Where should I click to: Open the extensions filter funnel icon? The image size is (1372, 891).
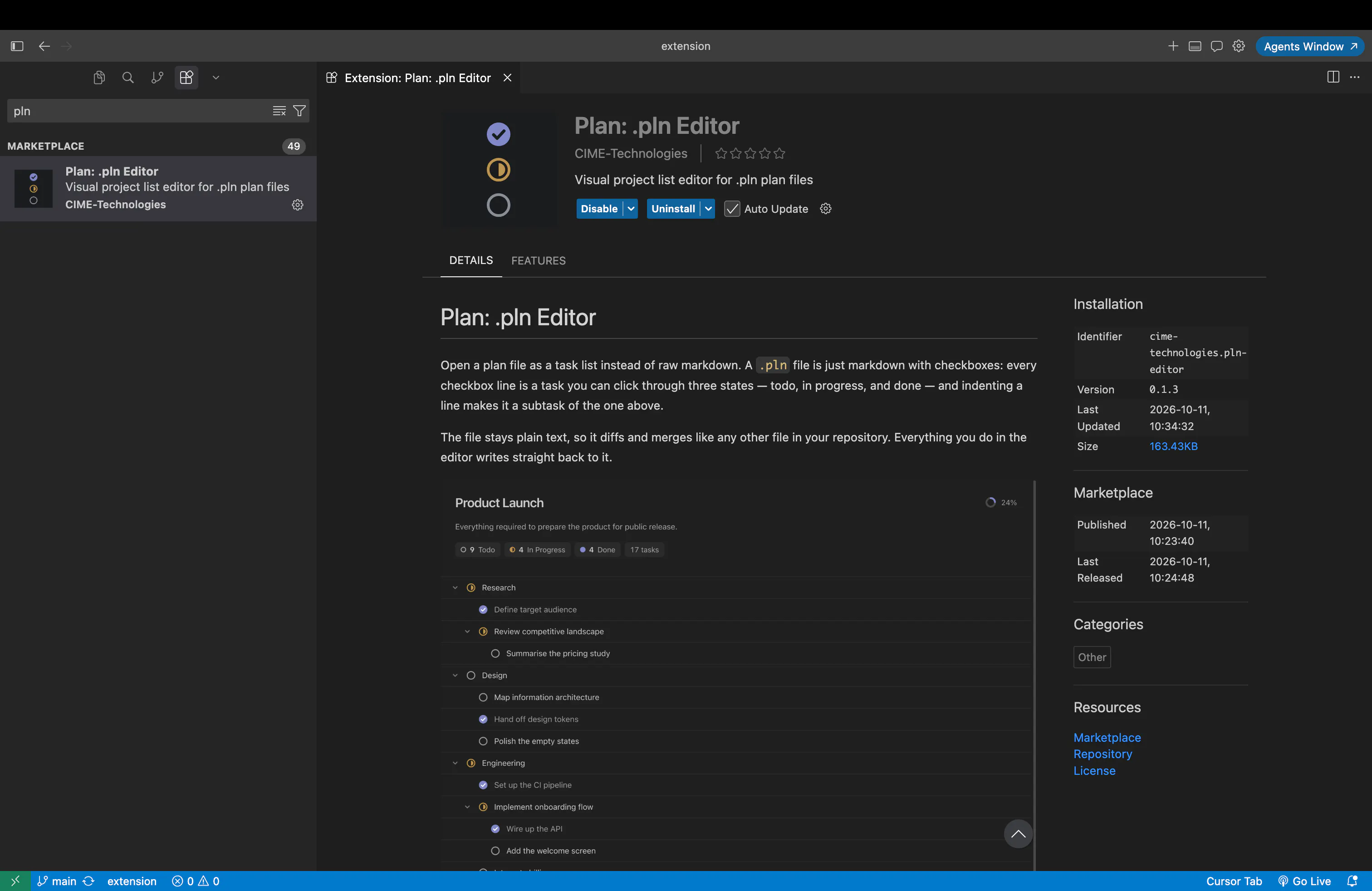point(299,111)
